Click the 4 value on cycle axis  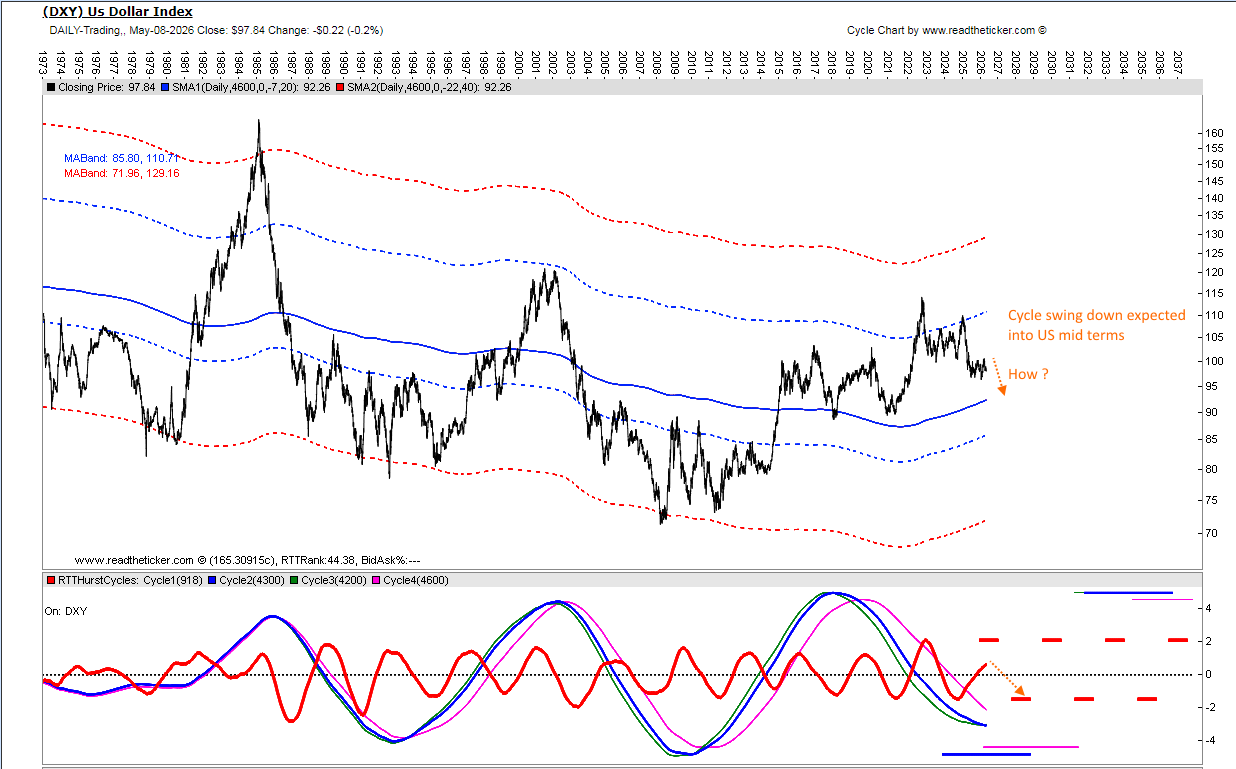point(1209,608)
